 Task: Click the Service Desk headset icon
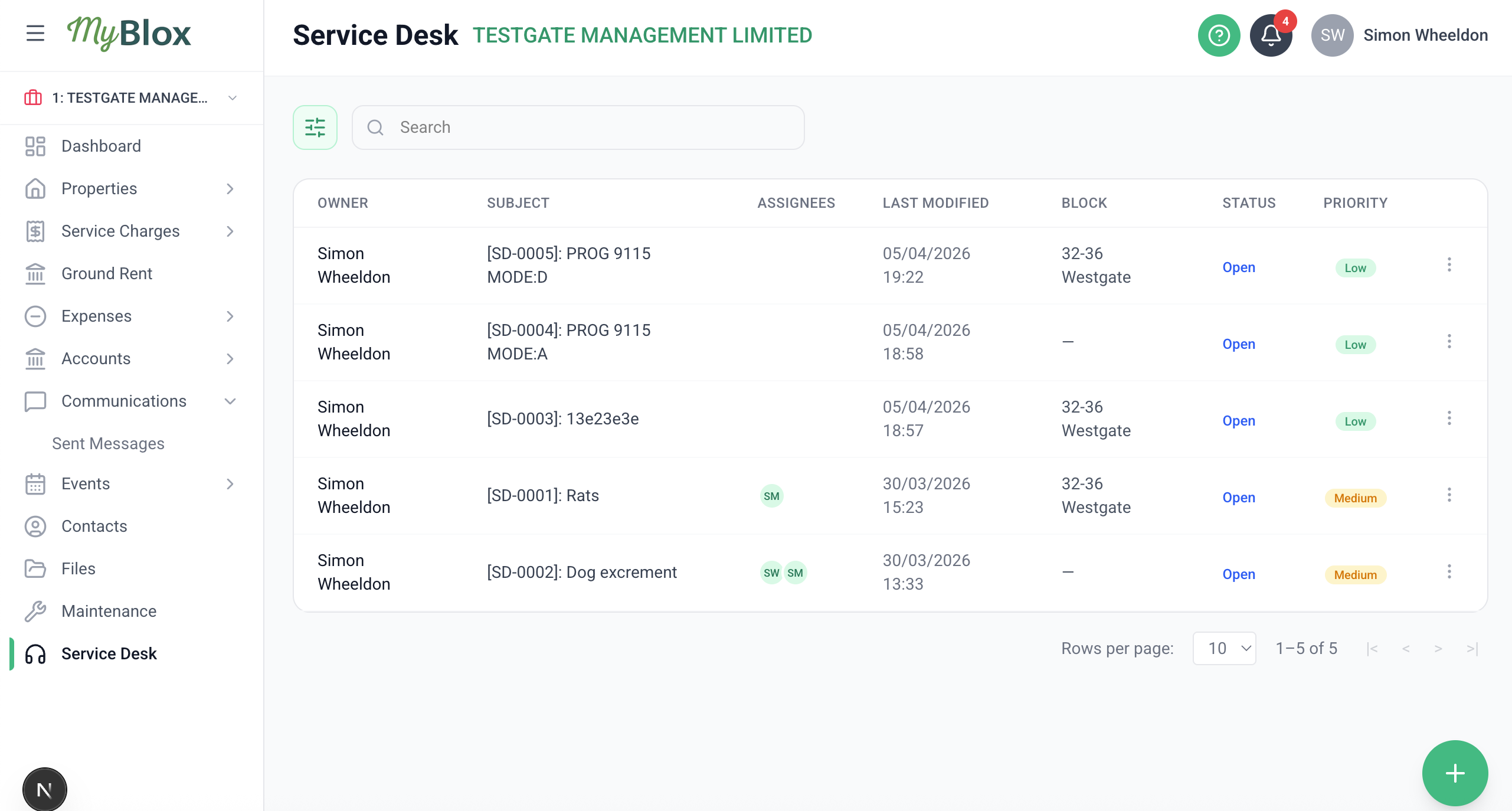click(x=35, y=654)
